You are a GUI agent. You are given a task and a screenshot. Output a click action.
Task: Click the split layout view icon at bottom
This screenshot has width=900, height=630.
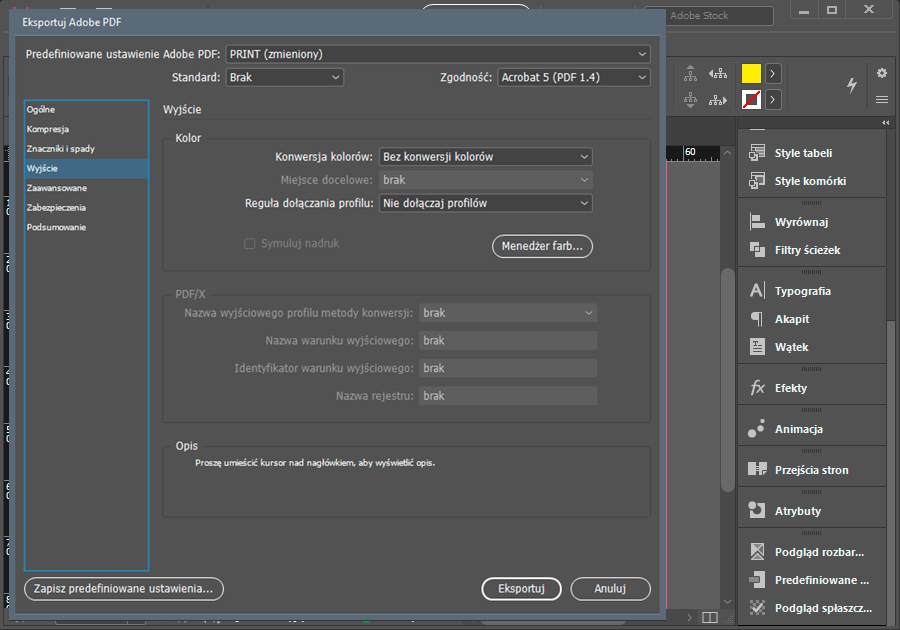[x=710, y=617]
